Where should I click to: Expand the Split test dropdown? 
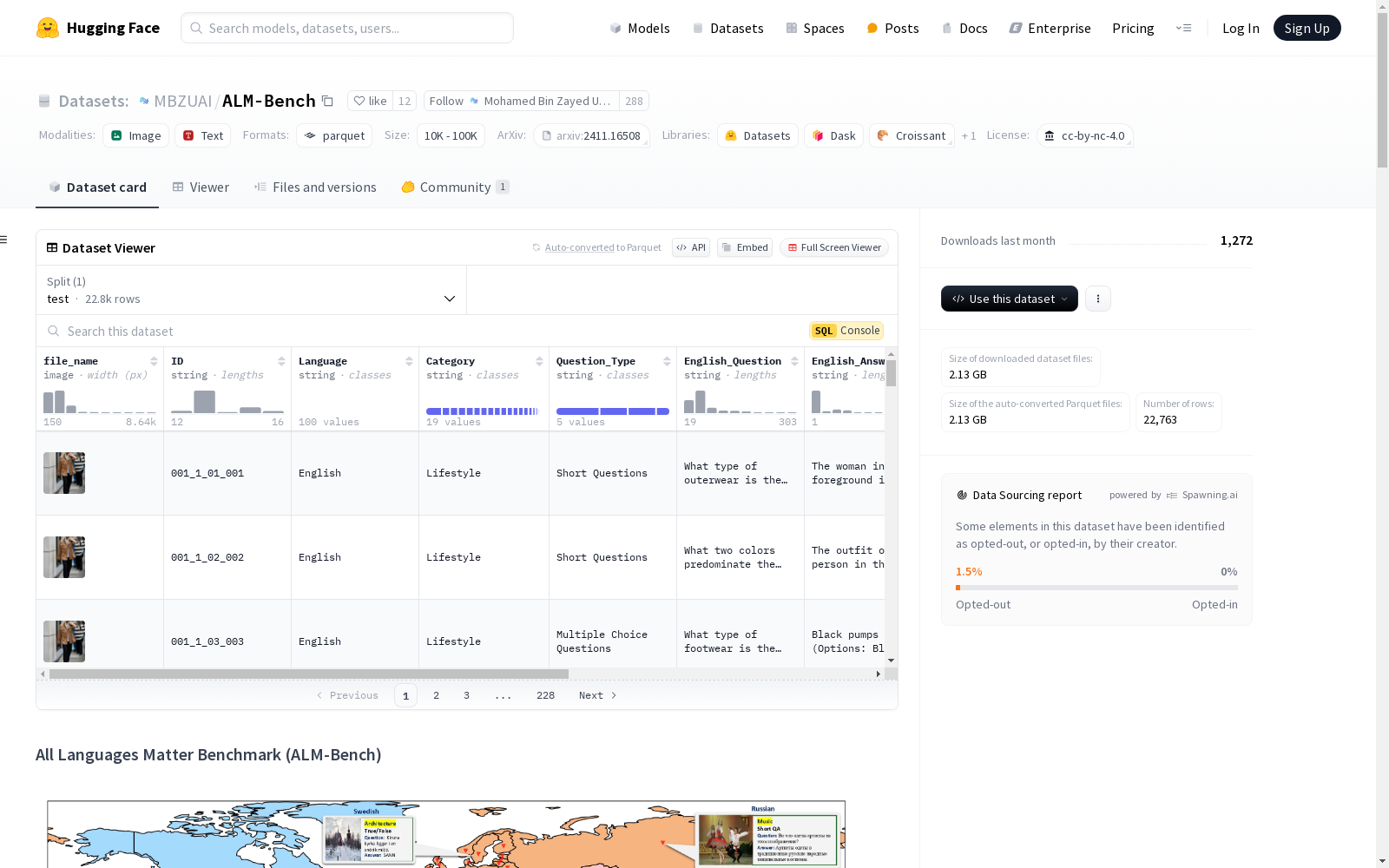pyautogui.click(x=252, y=290)
